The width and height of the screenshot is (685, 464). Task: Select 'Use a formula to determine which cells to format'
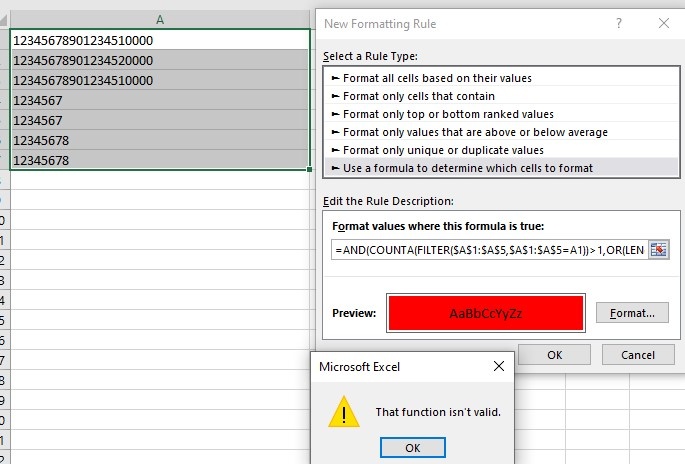502,168
